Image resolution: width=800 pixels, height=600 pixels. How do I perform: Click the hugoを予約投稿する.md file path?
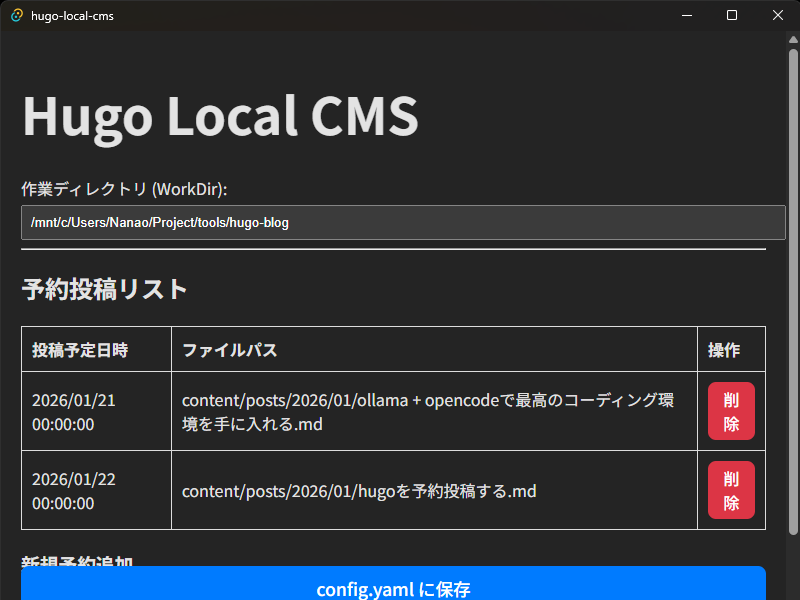(x=359, y=491)
